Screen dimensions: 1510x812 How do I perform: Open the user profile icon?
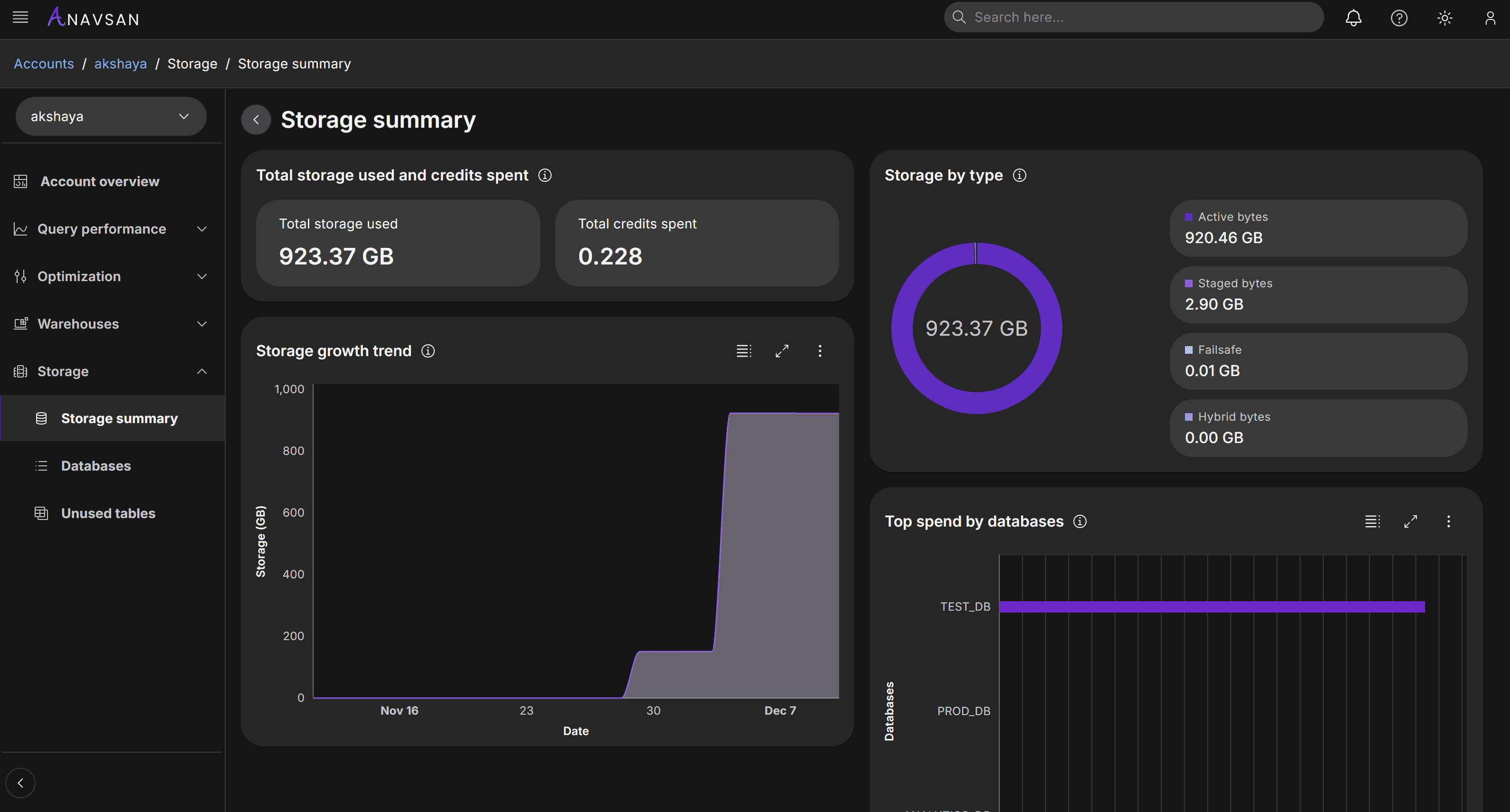(x=1490, y=18)
